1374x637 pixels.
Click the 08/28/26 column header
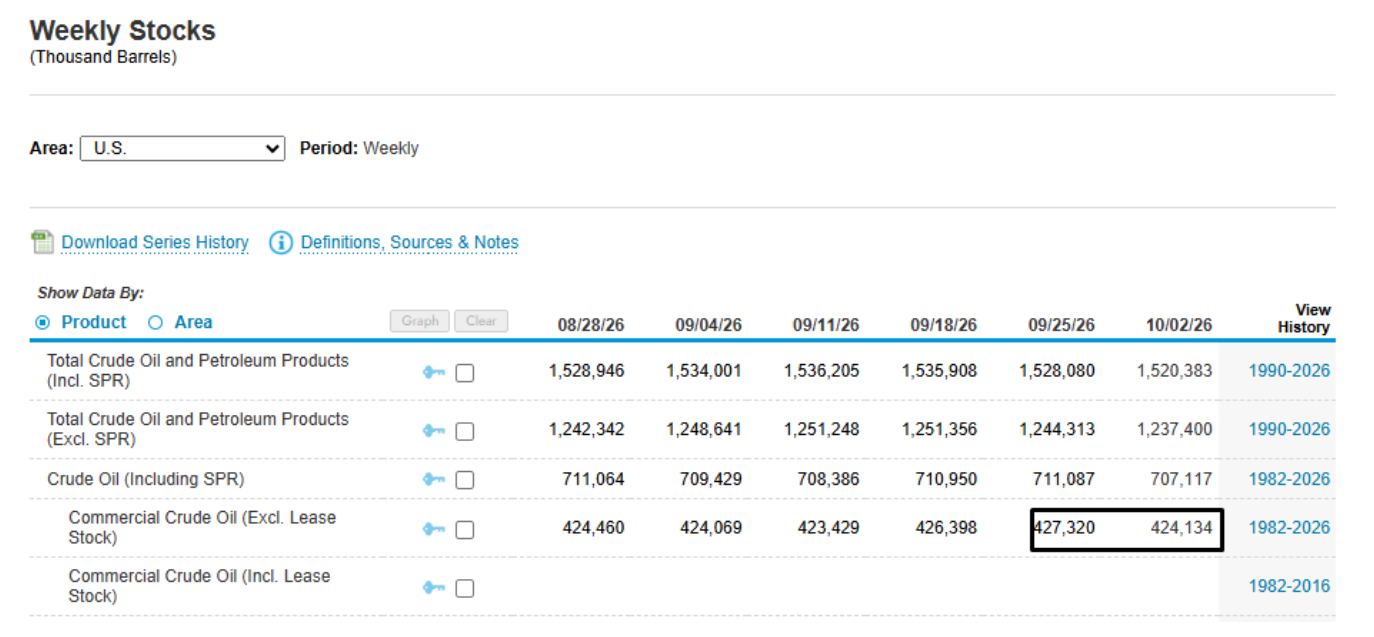pos(591,325)
